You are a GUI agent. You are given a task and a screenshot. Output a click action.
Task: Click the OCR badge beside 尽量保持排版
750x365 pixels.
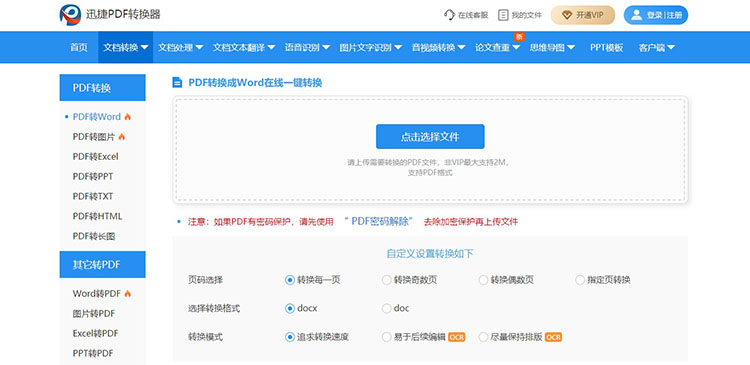point(553,337)
